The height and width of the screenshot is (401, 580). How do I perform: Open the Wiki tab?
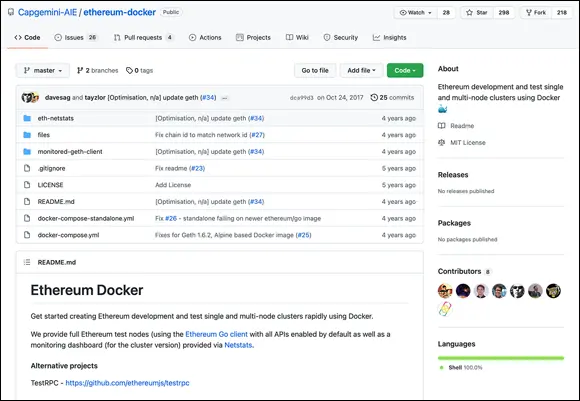point(297,37)
